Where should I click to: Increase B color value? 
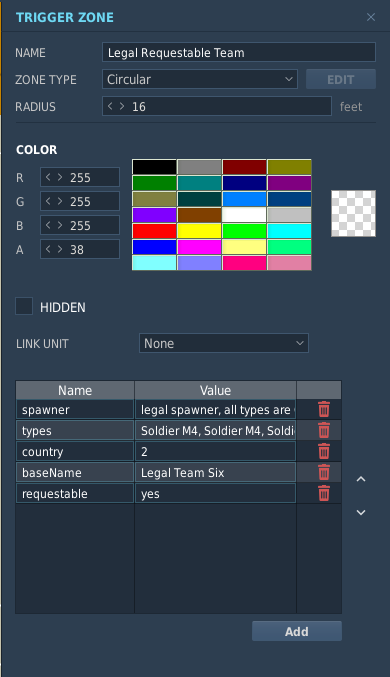pyautogui.click(x=60, y=225)
